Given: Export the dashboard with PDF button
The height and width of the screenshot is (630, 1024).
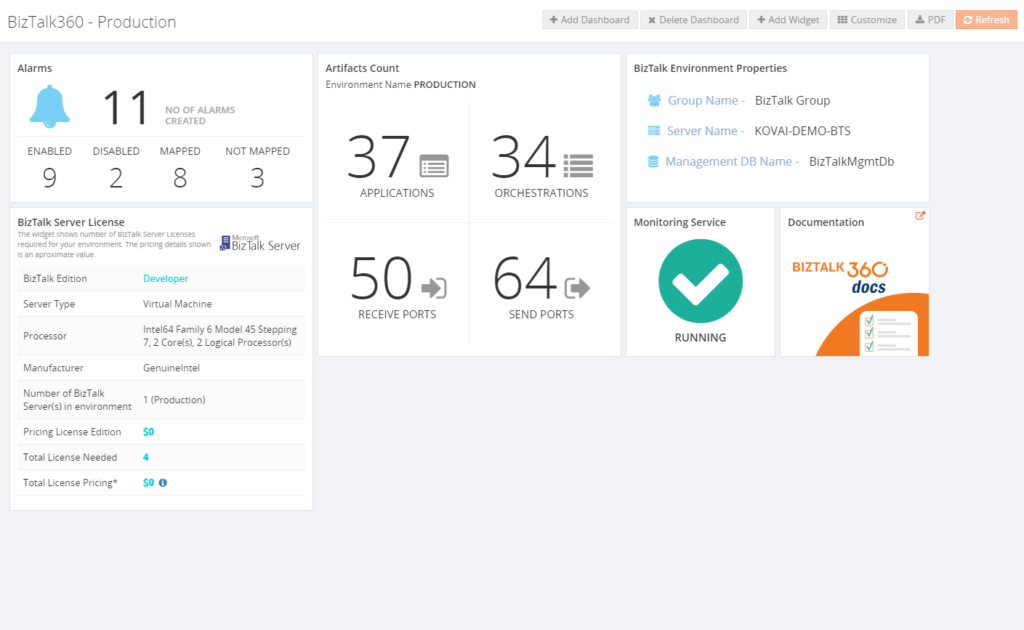Looking at the screenshot, I should tap(930, 20).
